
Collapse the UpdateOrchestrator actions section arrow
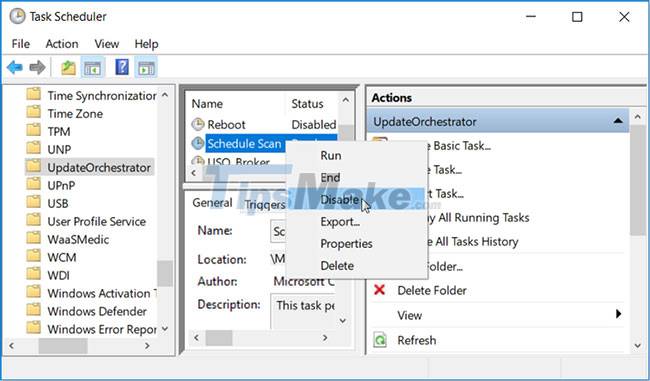(618, 121)
